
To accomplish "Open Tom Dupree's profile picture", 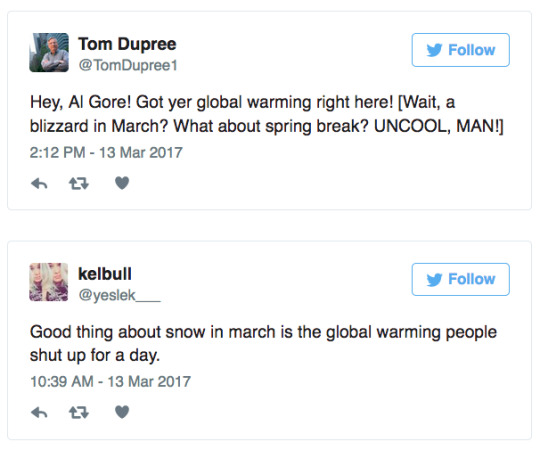I will click(49, 52).
